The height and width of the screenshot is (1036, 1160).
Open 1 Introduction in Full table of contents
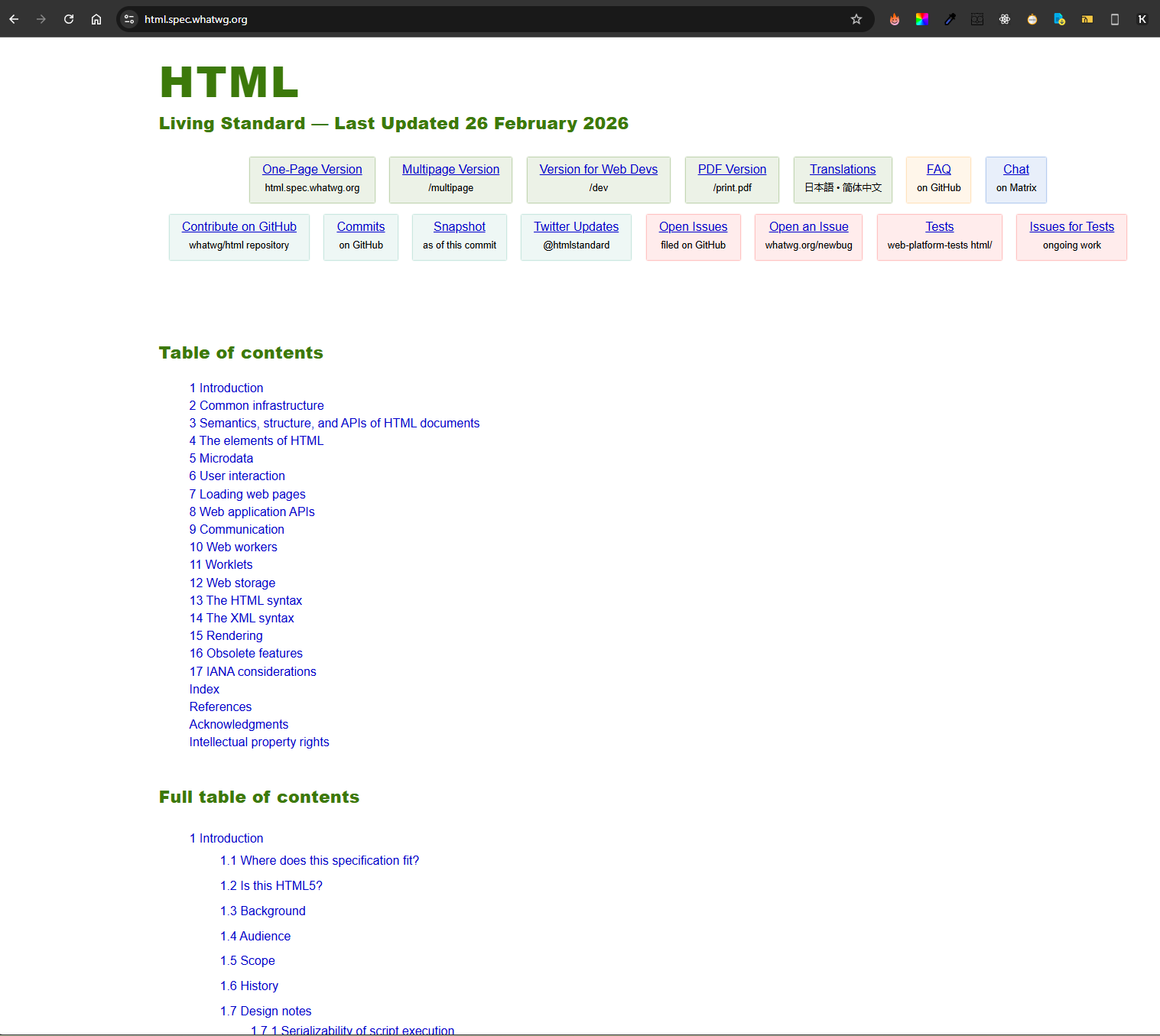[x=226, y=838]
